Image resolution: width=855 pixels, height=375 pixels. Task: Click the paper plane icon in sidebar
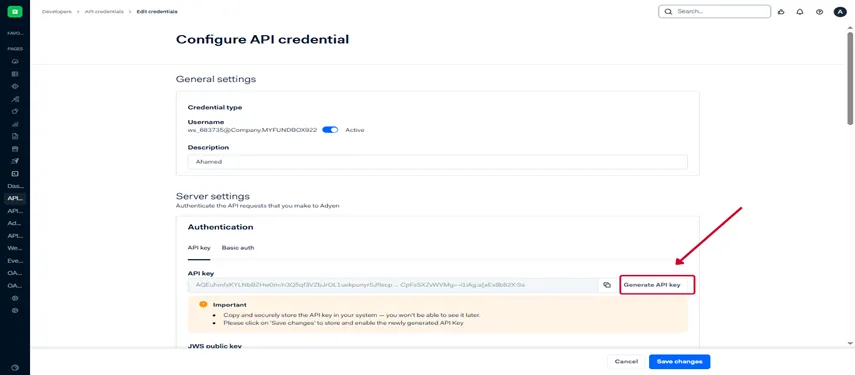coord(15,161)
